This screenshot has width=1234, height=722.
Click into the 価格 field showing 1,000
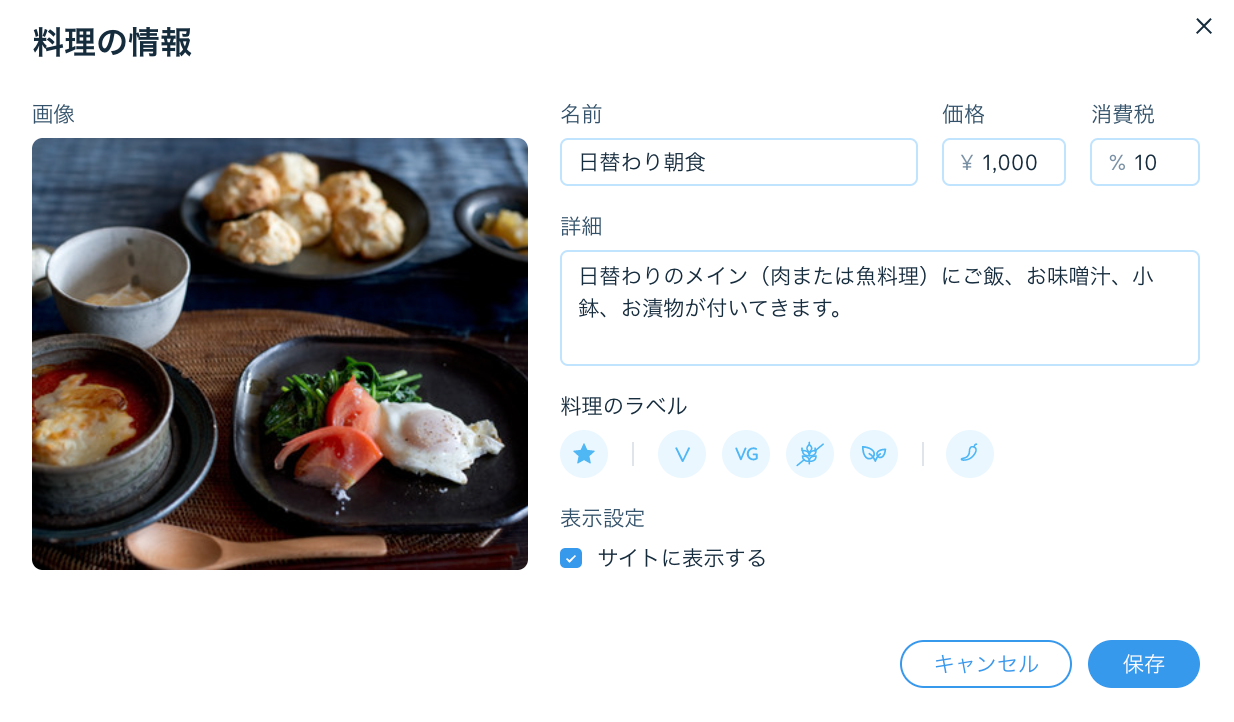click(1004, 162)
